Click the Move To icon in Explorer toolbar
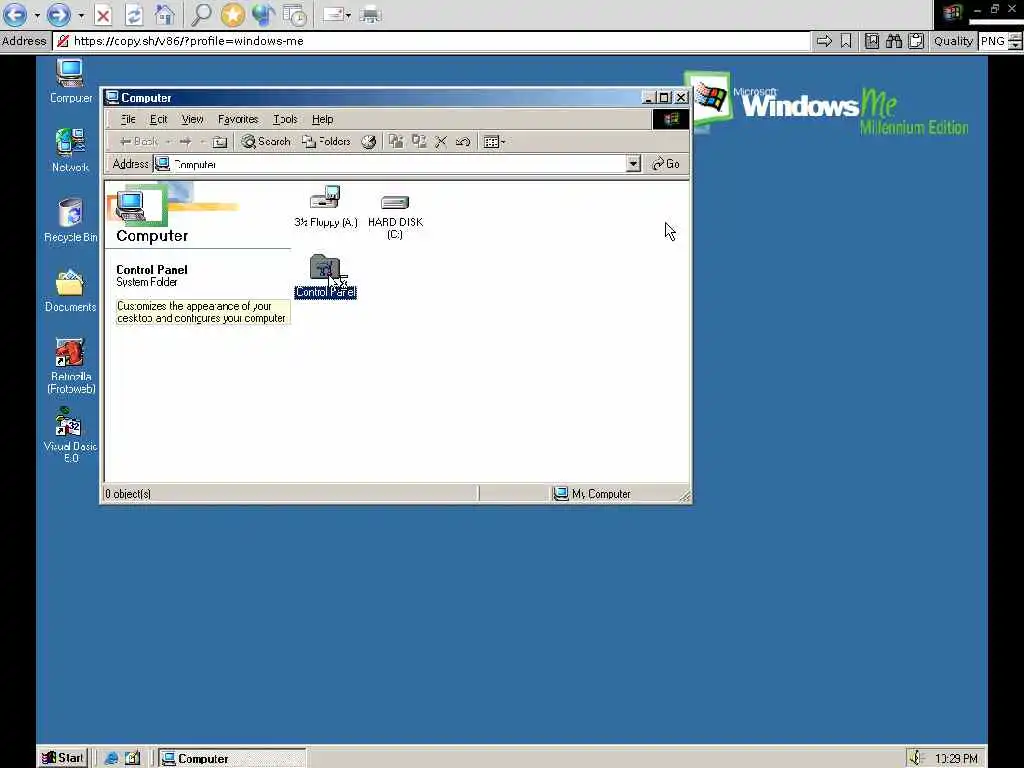Image resolution: width=1024 pixels, height=768 pixels. [396, 142]
